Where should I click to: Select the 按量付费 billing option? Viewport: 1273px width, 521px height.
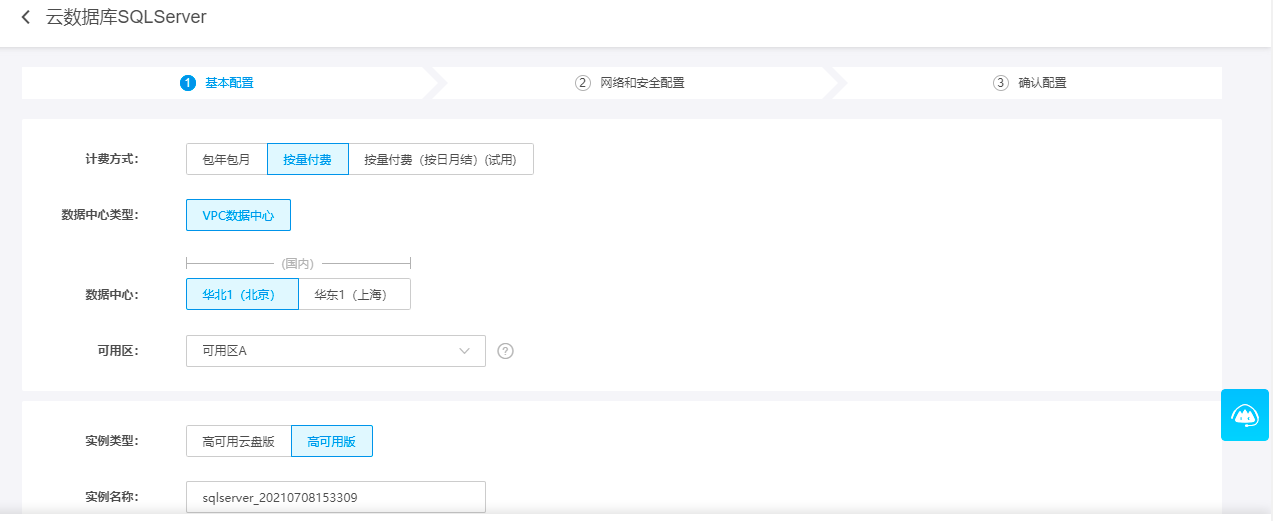(308, 159)
